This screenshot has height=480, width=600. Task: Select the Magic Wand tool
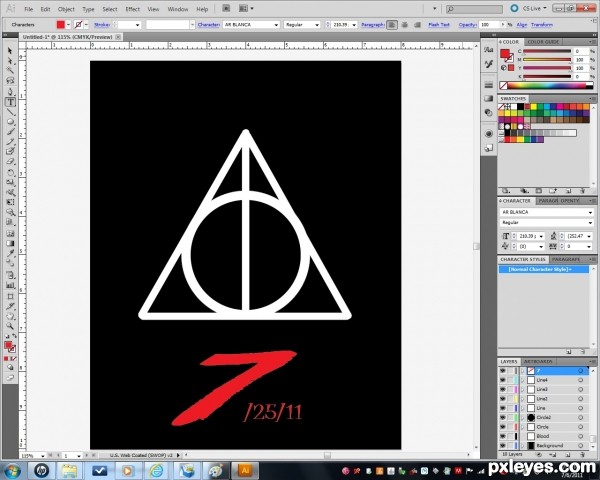(10, 70)
